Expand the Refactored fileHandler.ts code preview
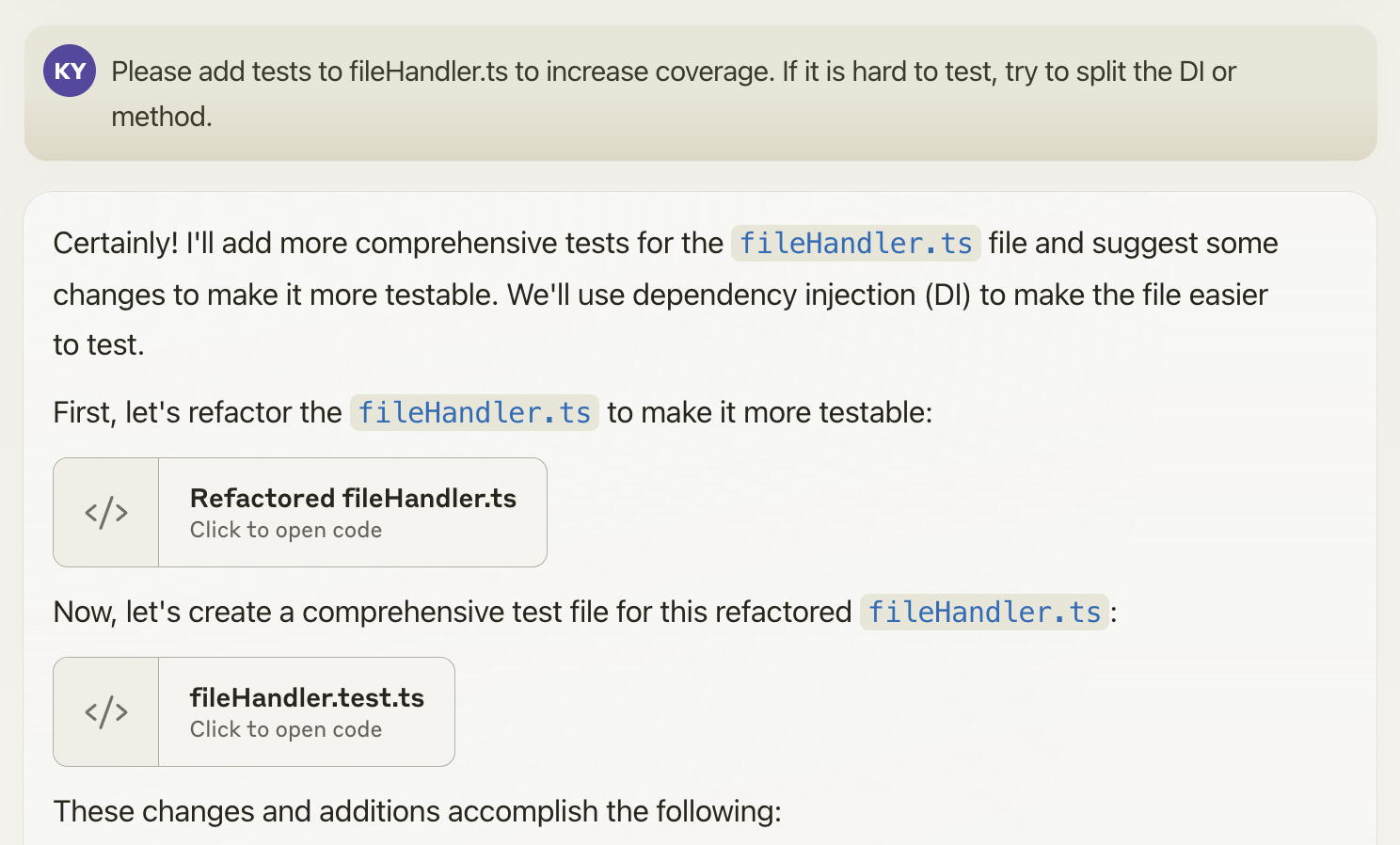Screen dimensions: 1400x845 click(299, 512)
